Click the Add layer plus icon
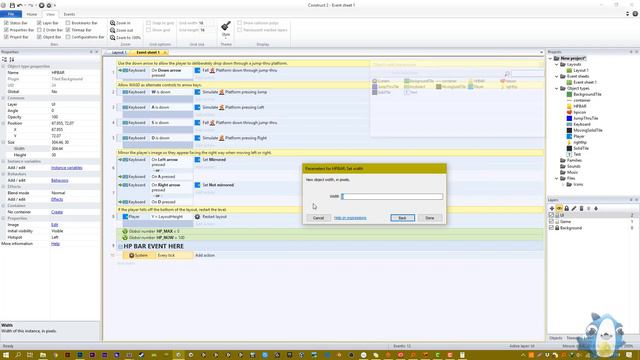The height and width of the screenshot is (360, 640). point(552,209)
